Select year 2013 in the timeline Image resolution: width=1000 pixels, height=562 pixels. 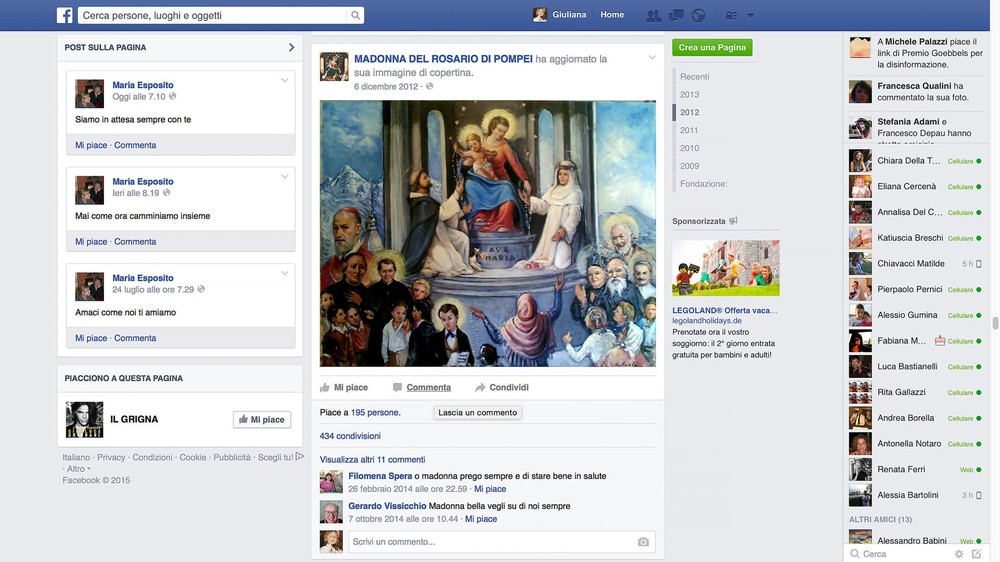coord(689,94)
